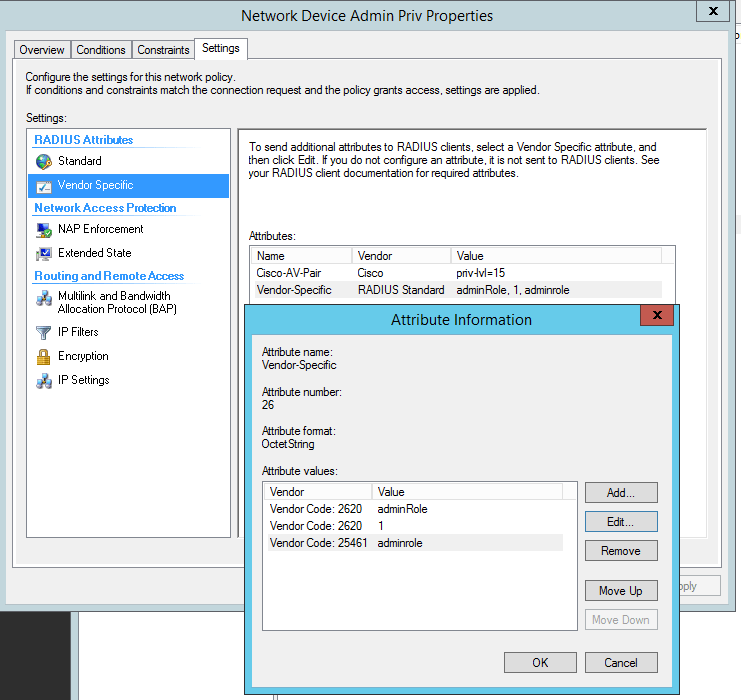Click the Standard globe icon
The height and width of the screenshot is (700, 741).
point(44,161)
